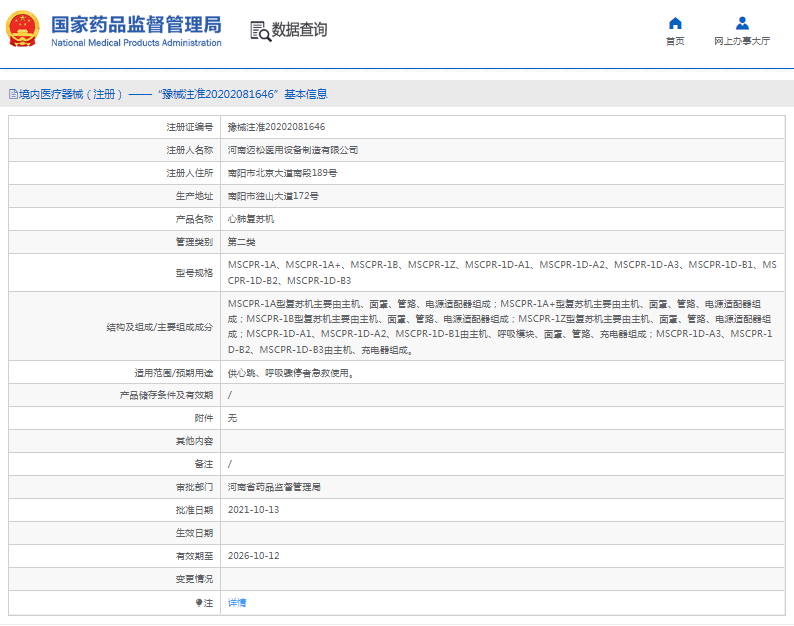Click the 审批部门 label
The image size is (794, 626).
[x=194, y=487]
